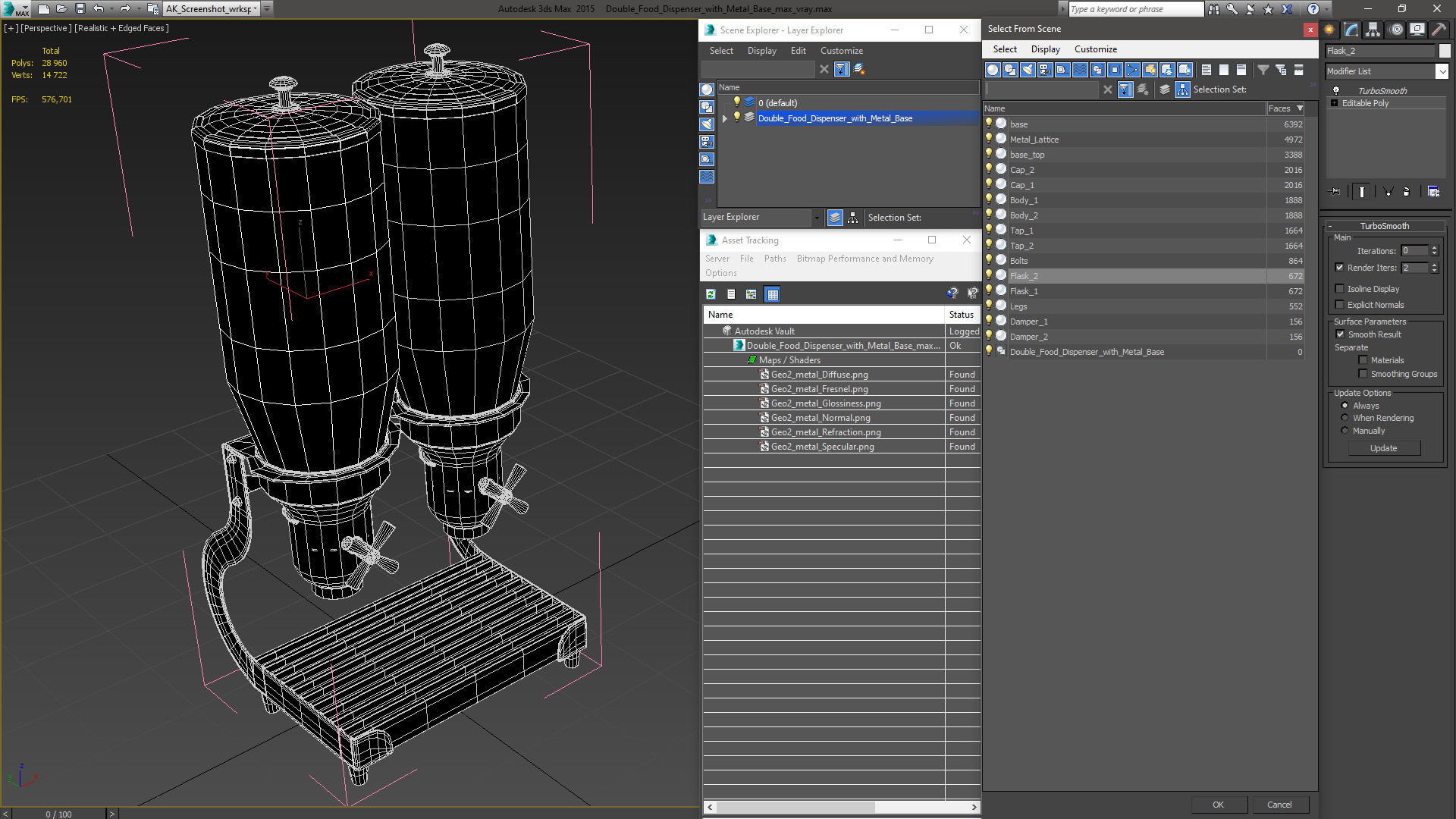This screenshot has height=819, width=1456.
Task: Click Create New Layer icon in Scene Explorer
Action: [x=859, y=69]
